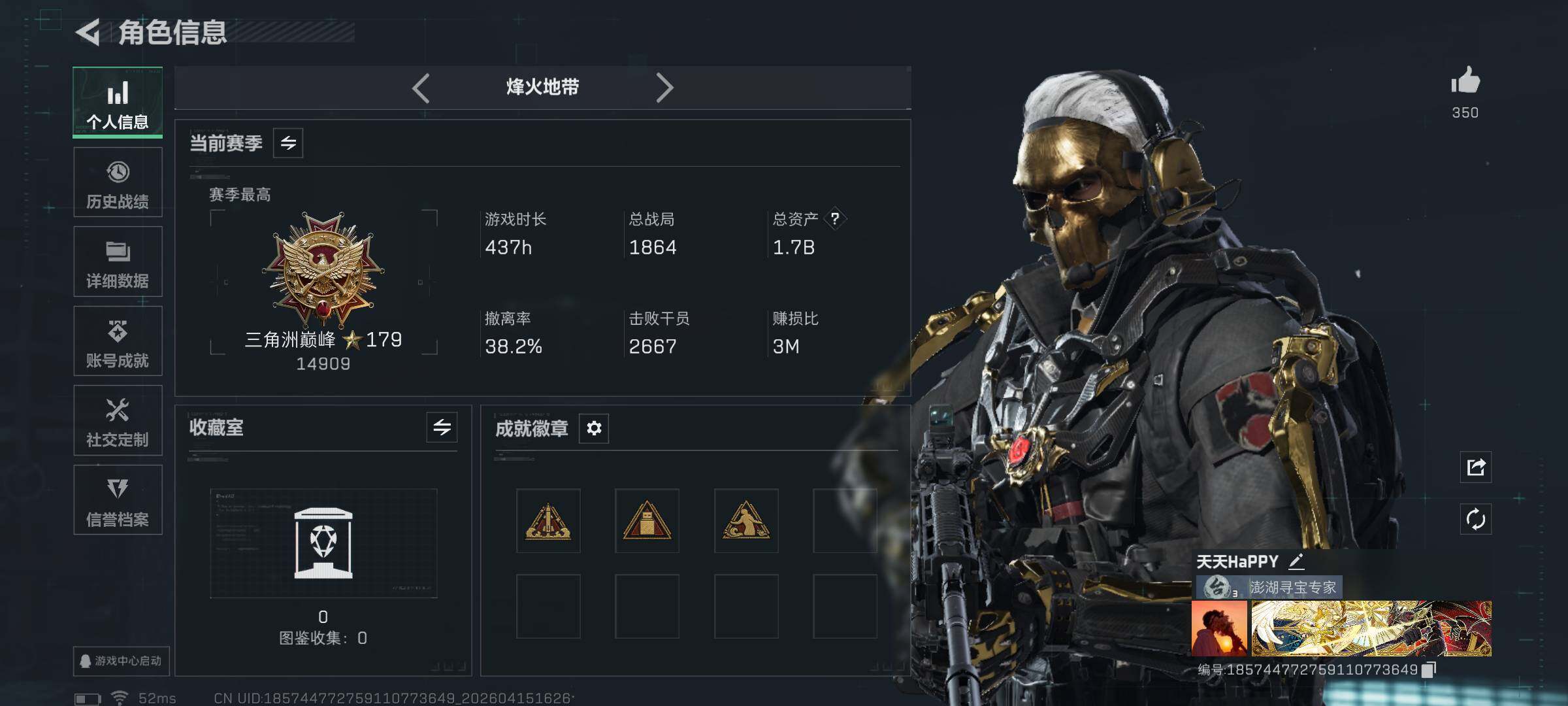Click the 总资产 question mark help icon
Image resolution: width=1568 pixels, height=706 pixels.
[x=835, y=219]
